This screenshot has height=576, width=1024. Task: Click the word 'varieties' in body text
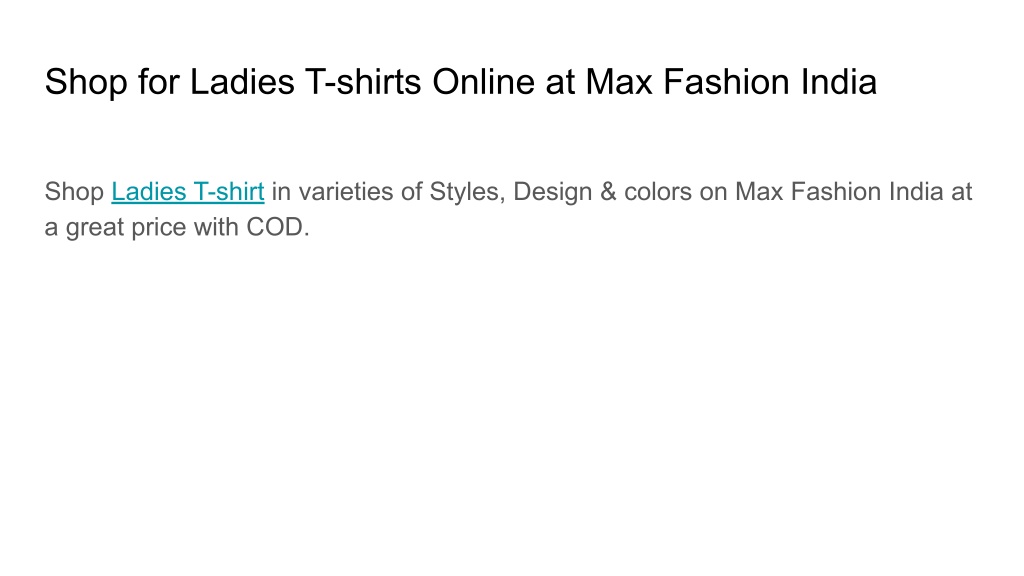[346, 192]
